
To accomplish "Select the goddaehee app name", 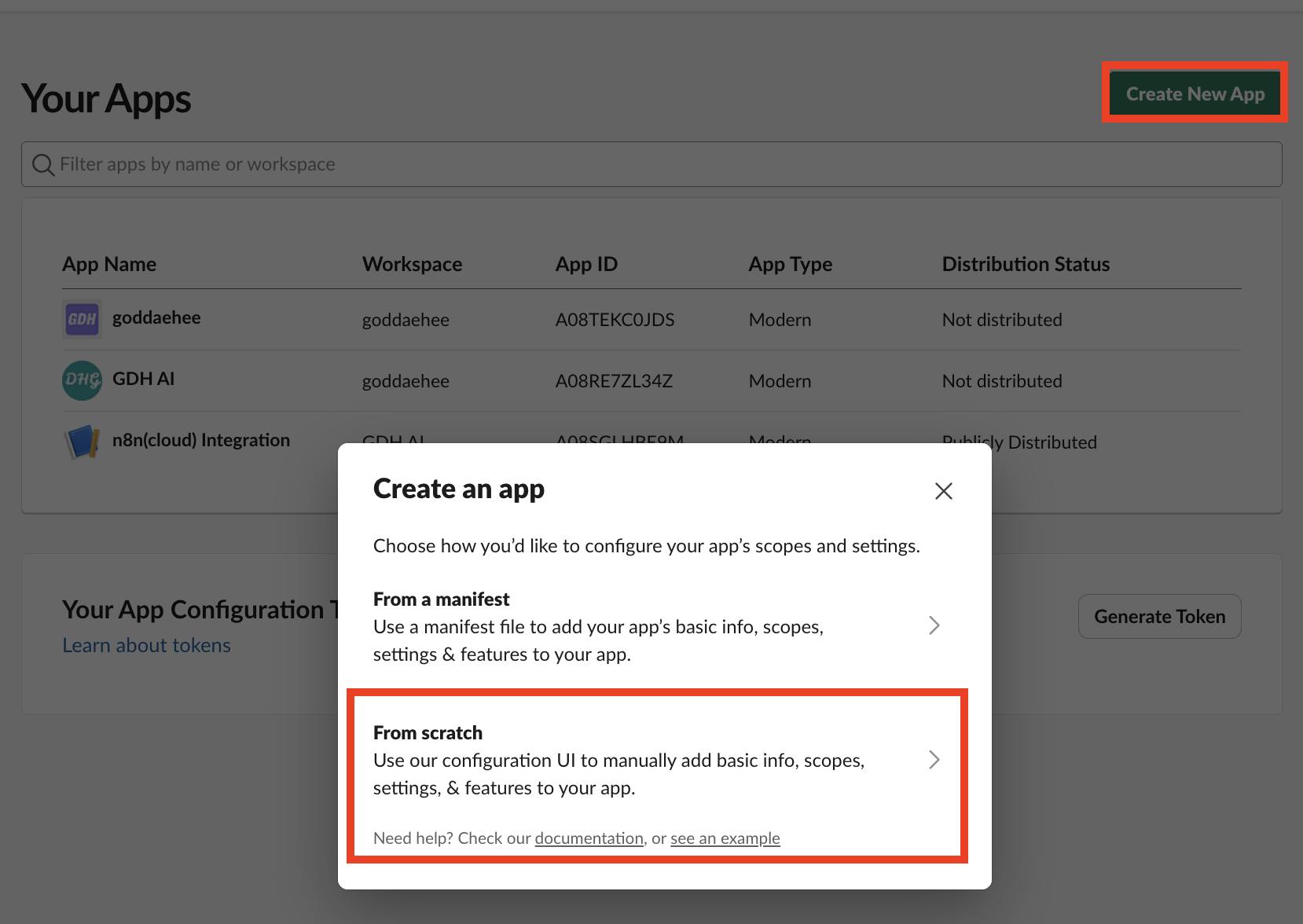I will [x=156, y=317].
